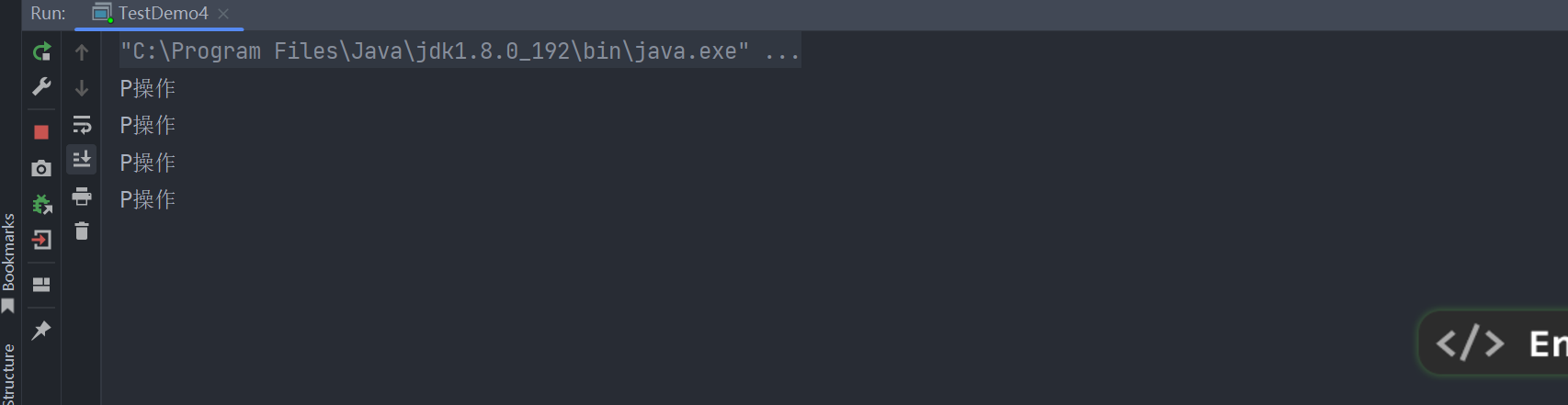Open the Structure tool window
Image resolution: width=1568 pixels, height=405 pixels.
(8, 374)
